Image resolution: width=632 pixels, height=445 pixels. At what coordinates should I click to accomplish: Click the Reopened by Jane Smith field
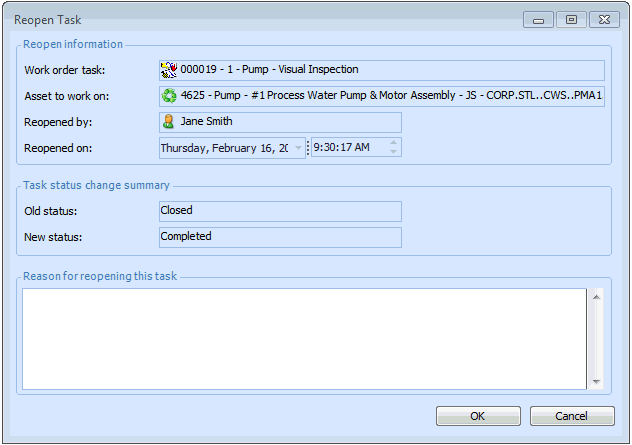coord(290,122)
